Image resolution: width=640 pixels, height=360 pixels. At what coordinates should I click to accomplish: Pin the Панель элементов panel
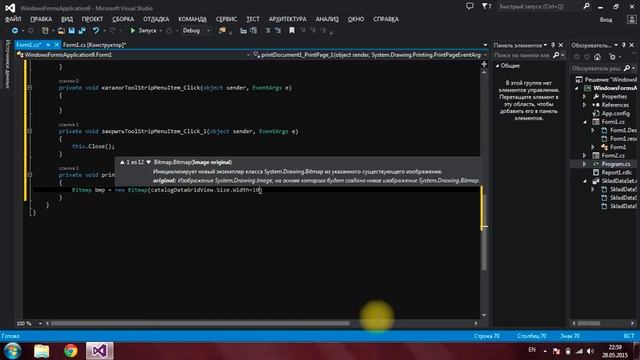pyautogui.click(x=553, y=45)
